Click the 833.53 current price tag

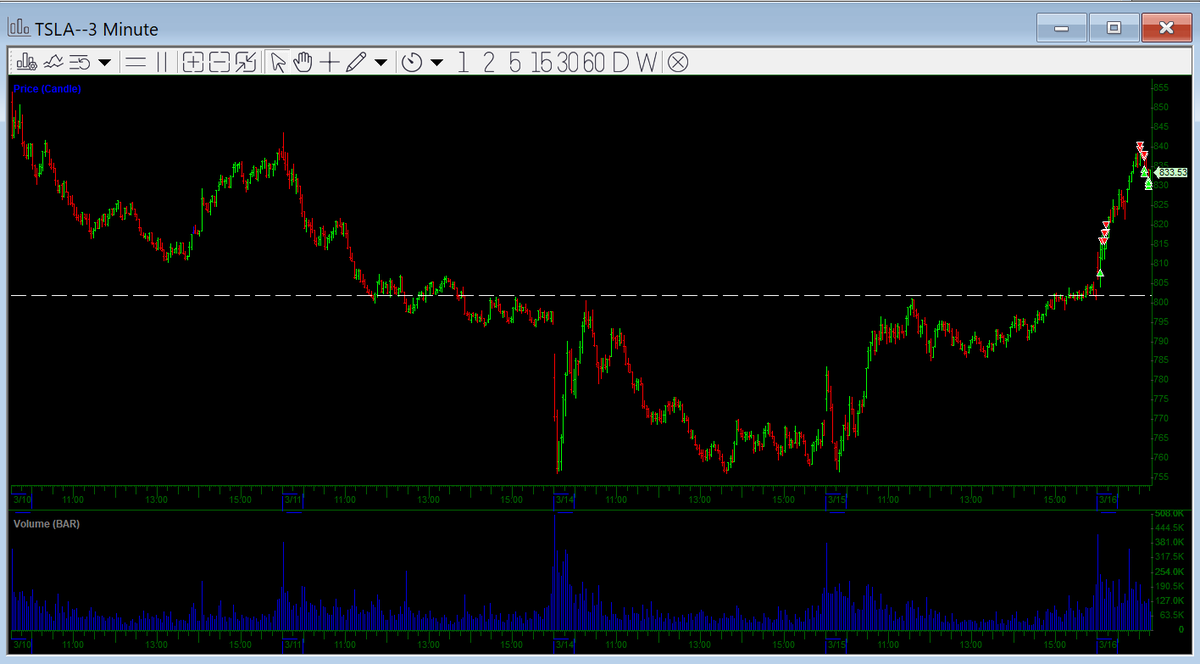tap(1171, 173)
